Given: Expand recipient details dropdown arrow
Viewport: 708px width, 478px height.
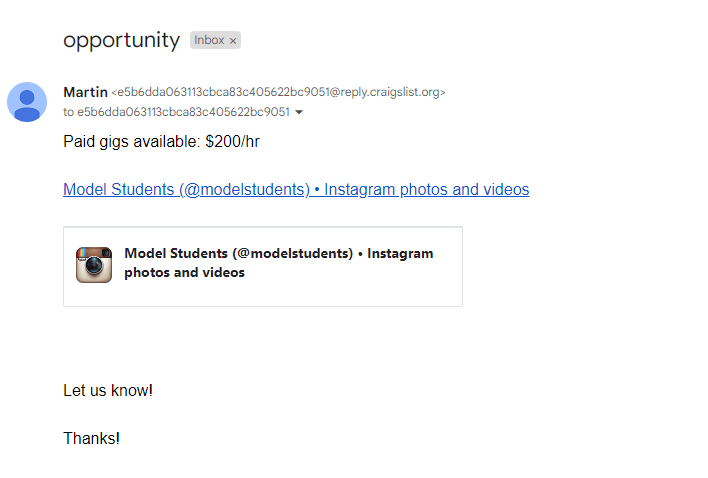Looking at the screenshot, I should pos(299,112).
